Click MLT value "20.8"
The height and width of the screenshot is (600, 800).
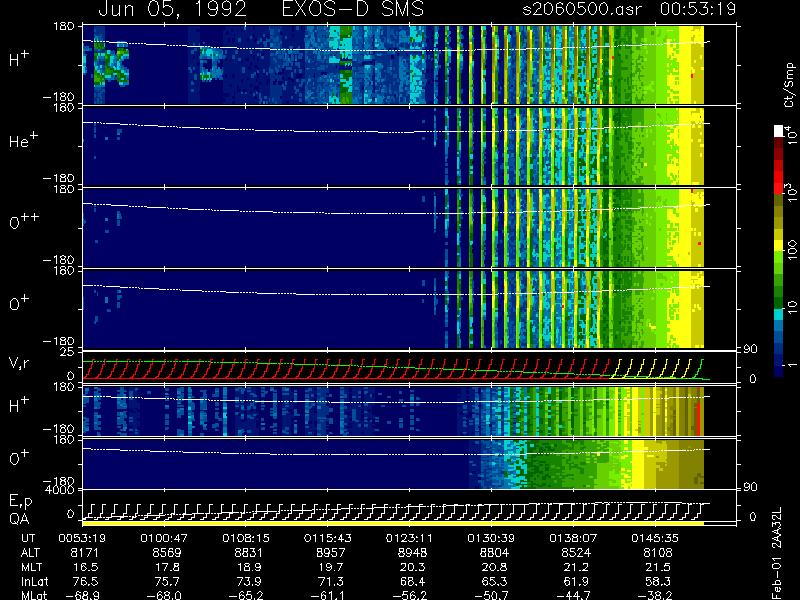pos(495,567)
